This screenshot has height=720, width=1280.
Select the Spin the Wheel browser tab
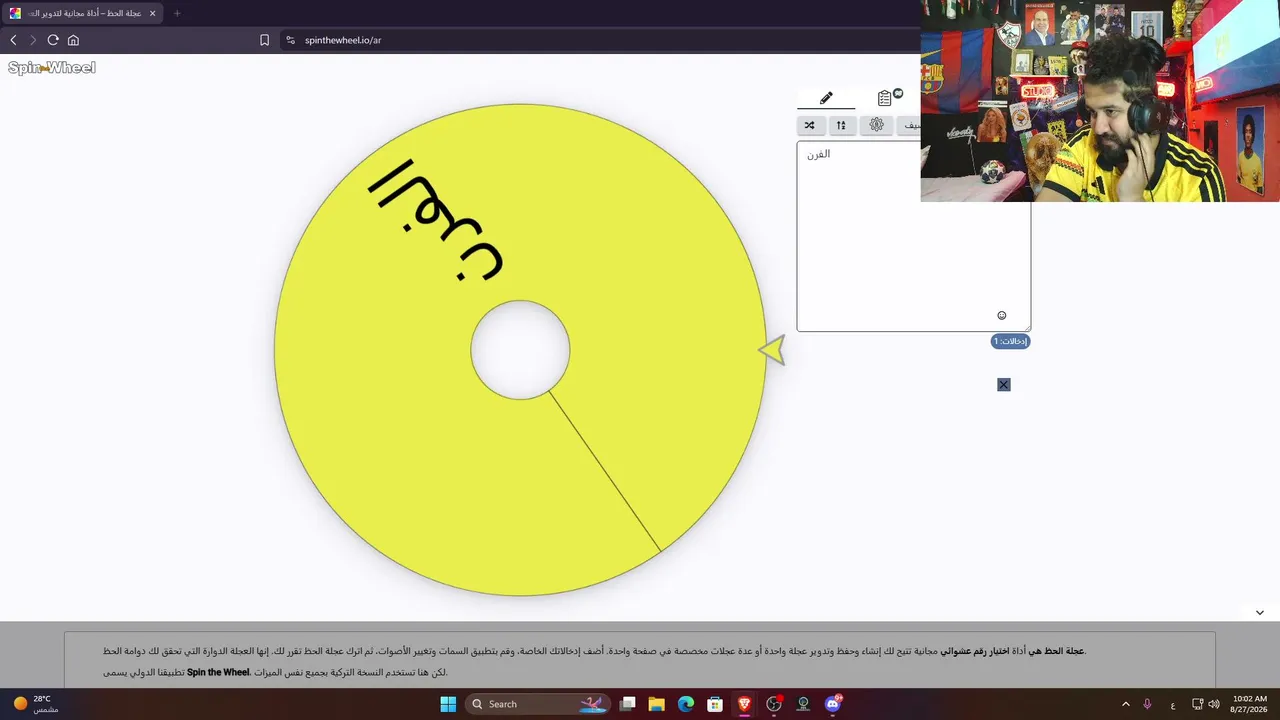[x=83, y=13]
